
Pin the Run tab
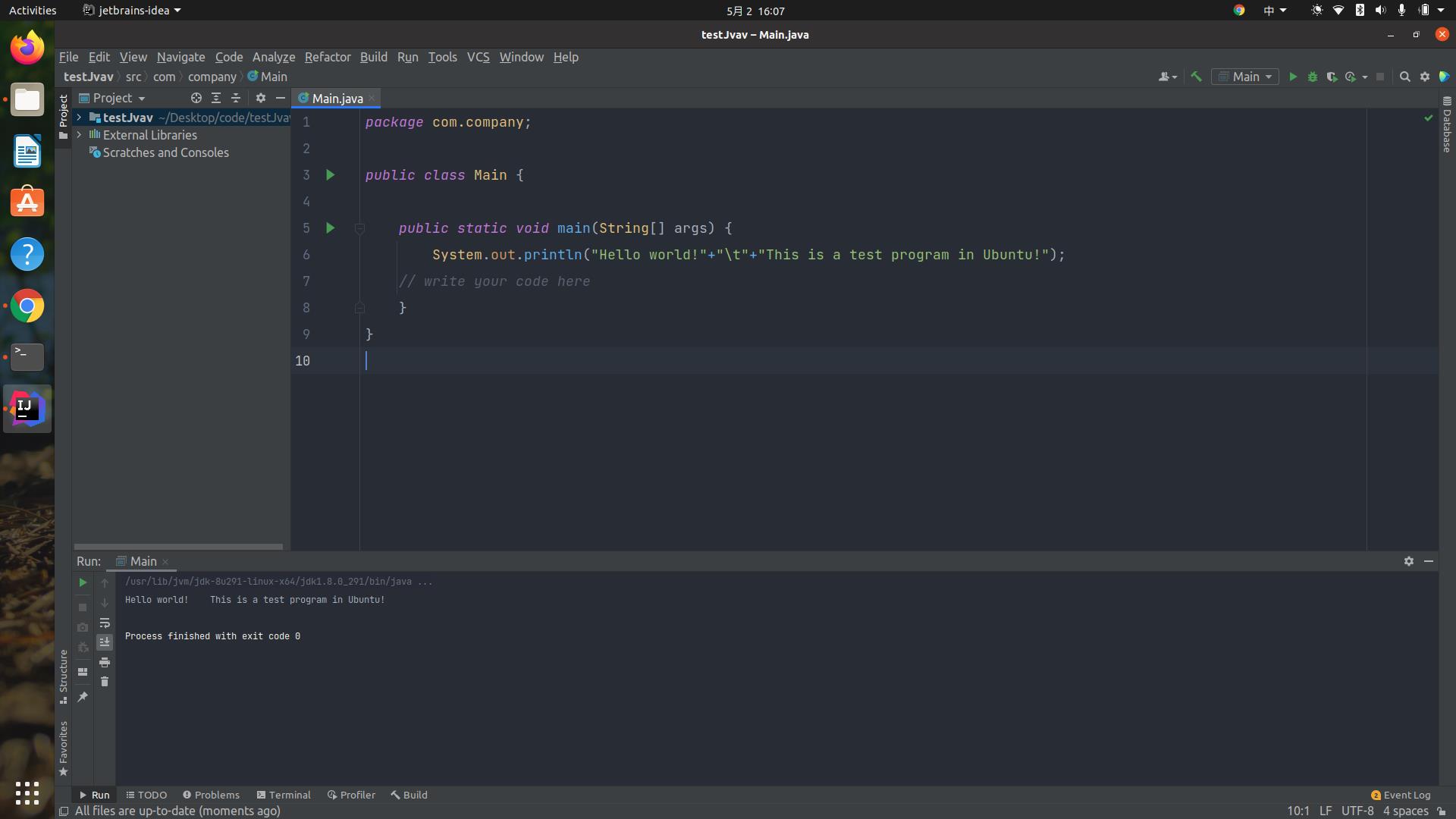click(83, 697)
